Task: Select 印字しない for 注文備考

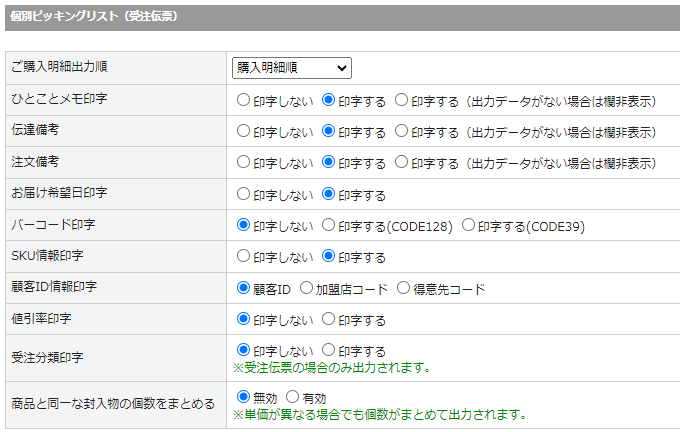Action: (243, 162)
